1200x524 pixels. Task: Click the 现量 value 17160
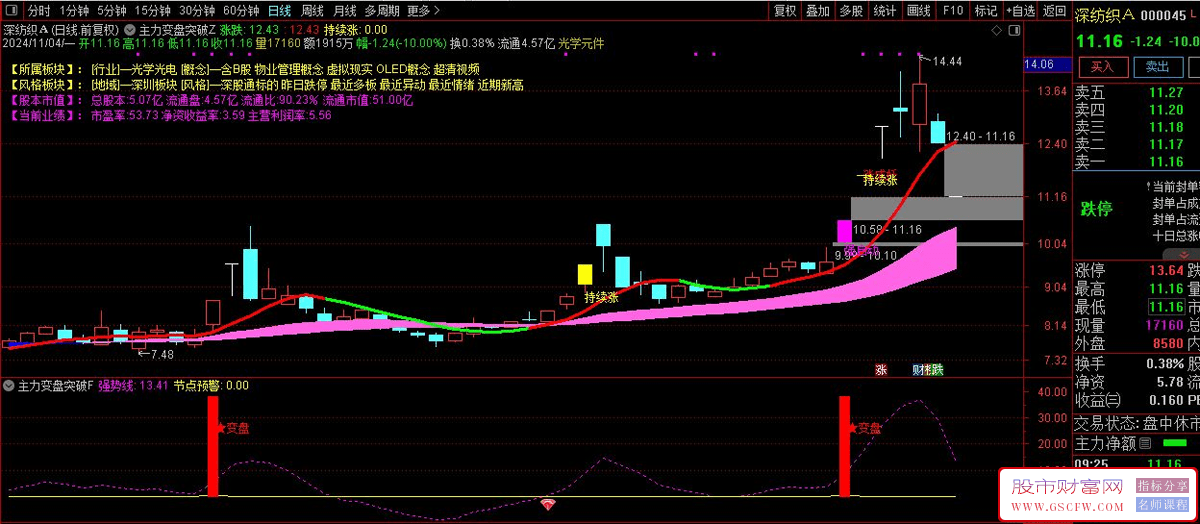pos(1165,325)
